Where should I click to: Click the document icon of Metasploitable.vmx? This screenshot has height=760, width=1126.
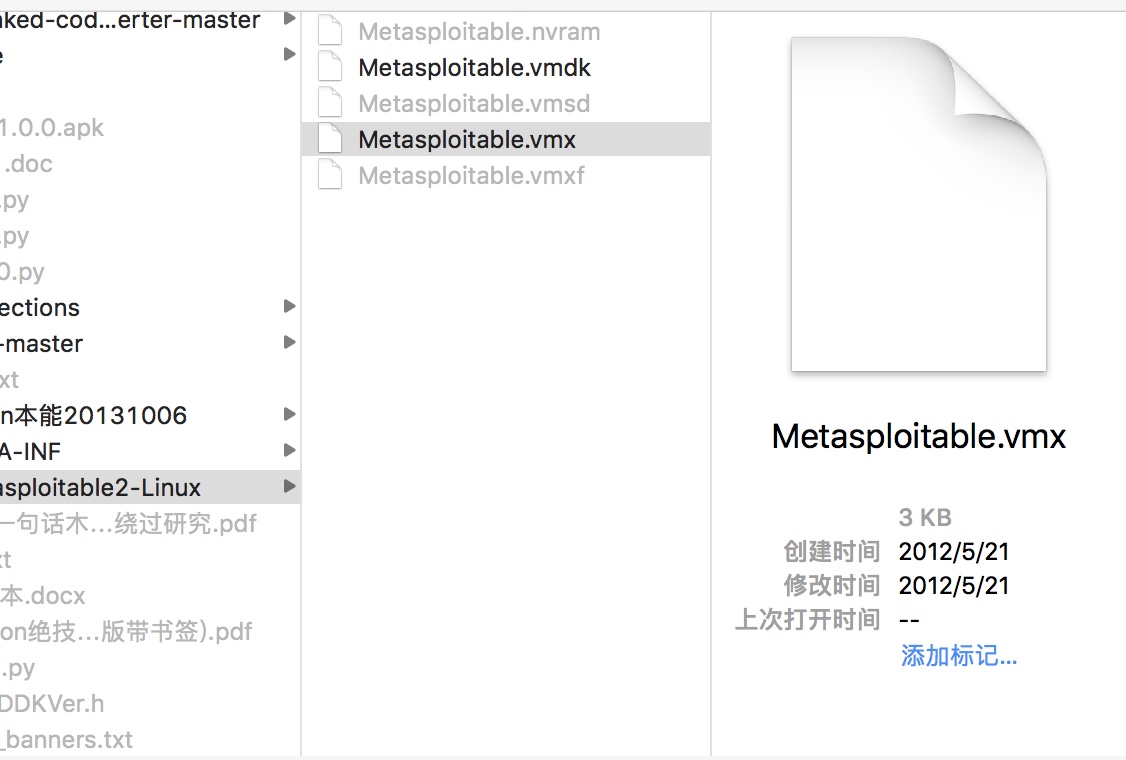330,139
